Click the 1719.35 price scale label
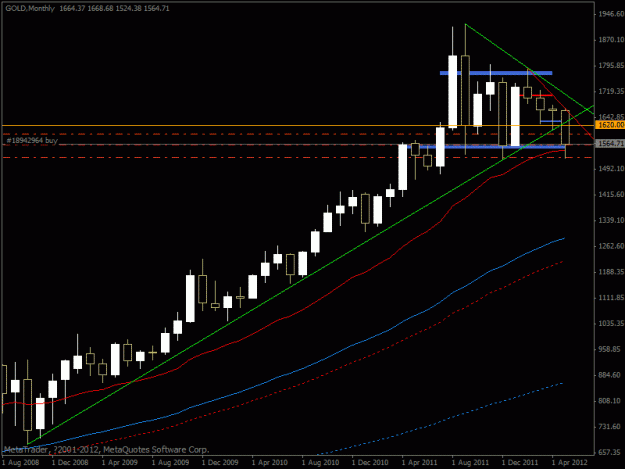The width and height of the screenshot is (625, 469). 611,92
